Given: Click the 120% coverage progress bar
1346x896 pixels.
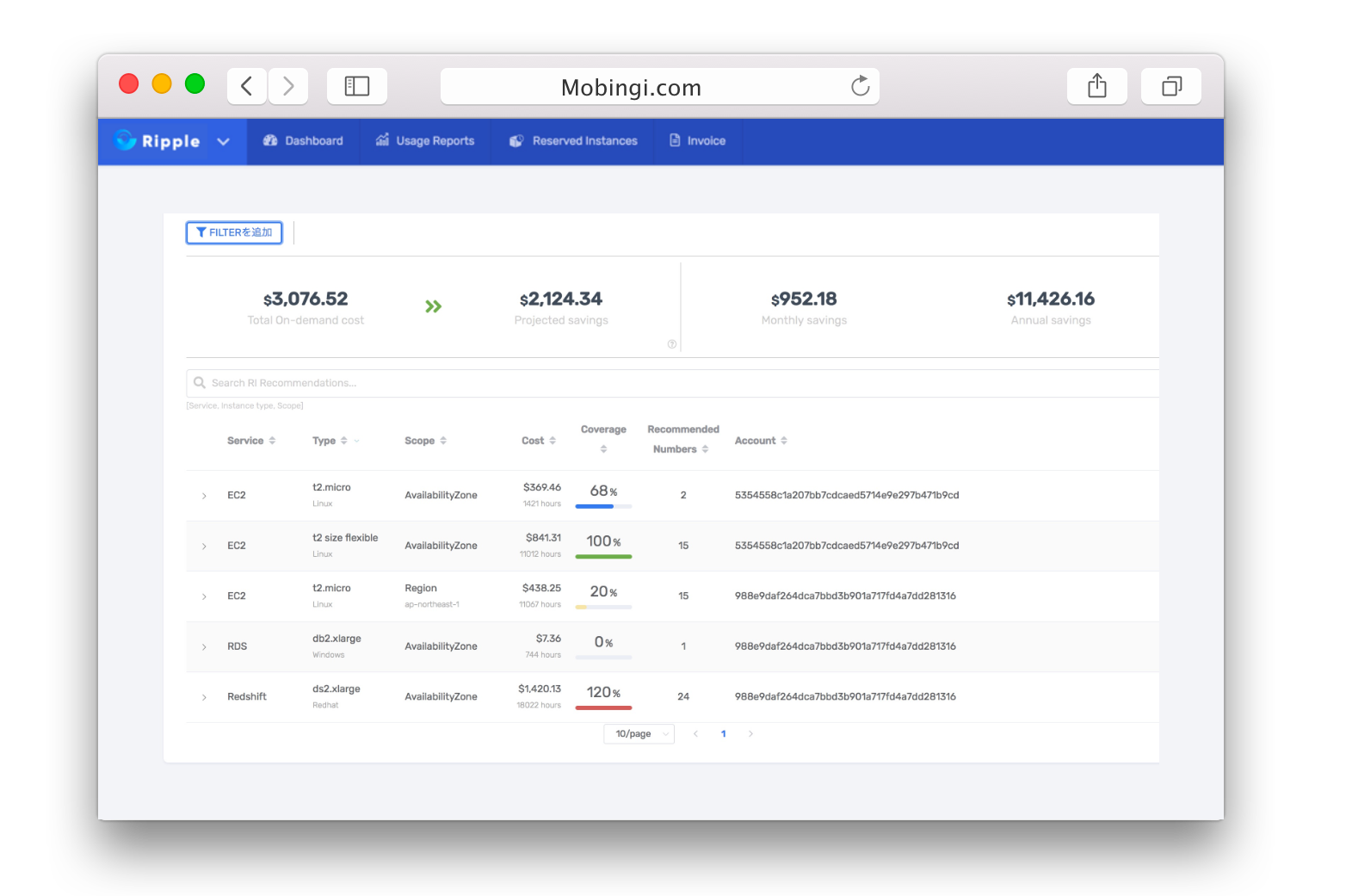Looking at the screenshot, I should point(603,708).
